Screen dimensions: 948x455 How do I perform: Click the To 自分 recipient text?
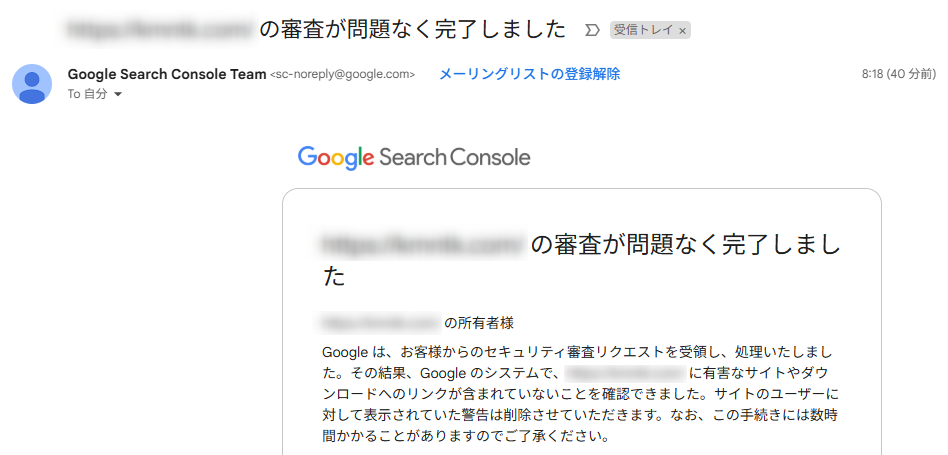(x=88, y=94)
